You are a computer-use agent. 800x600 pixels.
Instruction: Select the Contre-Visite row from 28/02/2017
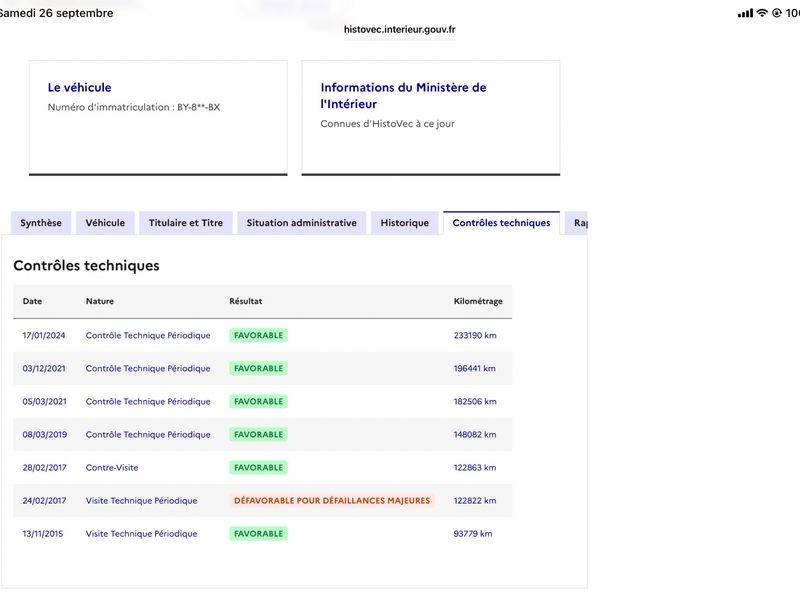[262, 467]
